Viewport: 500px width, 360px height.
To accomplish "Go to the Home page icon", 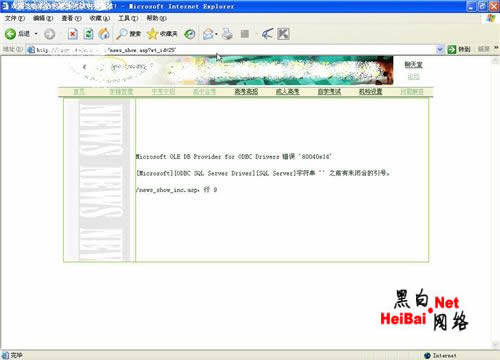I will 104,34.
